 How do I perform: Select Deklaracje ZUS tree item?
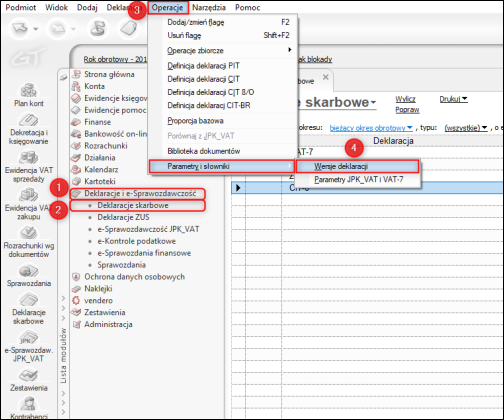coord(123,217)
